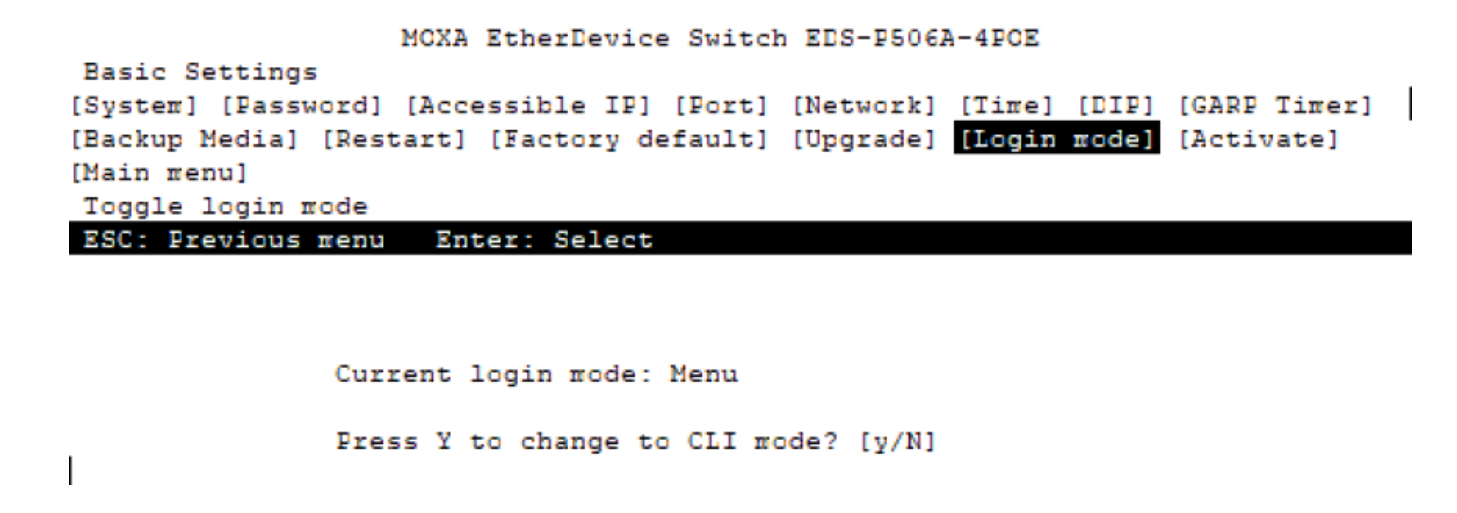
Task: Click the [y/N] prompt at CLI mode question
Action: pos(898,441)
